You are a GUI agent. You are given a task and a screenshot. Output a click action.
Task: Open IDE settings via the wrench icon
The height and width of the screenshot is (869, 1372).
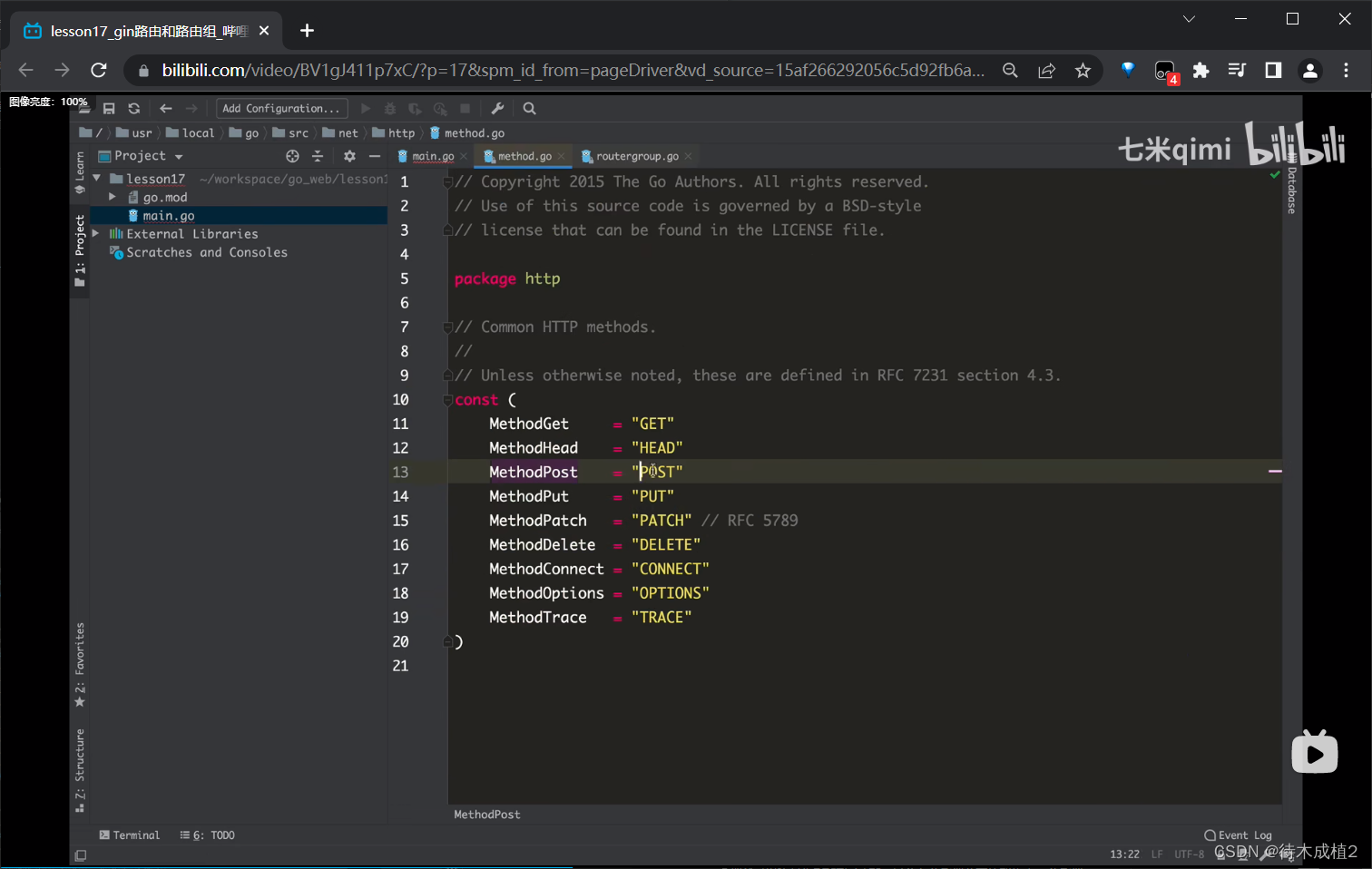pos(497,109)
